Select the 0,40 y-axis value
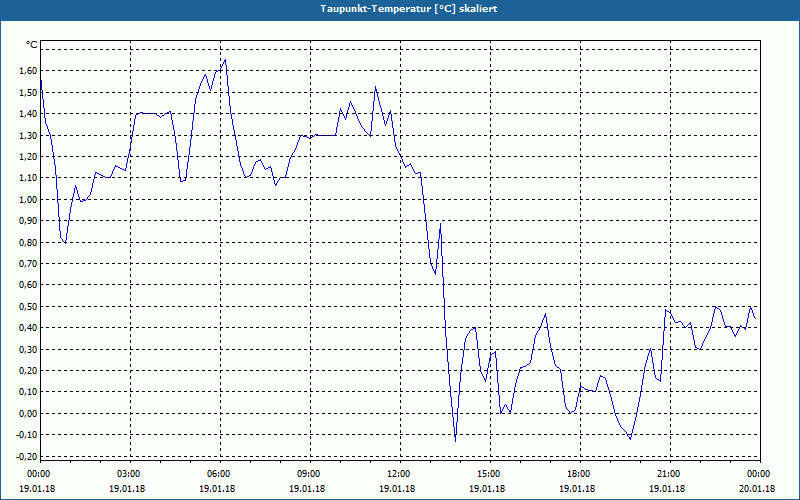Viewport: 800px width, 500px height. (x=29, y=328)
